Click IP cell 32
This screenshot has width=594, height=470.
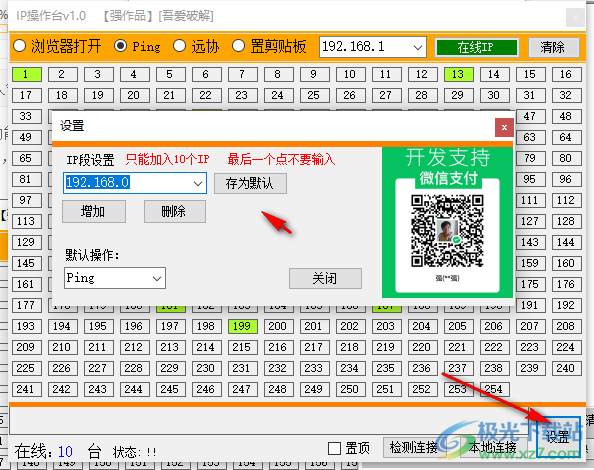pyautogui.click(x=566, y=95)
